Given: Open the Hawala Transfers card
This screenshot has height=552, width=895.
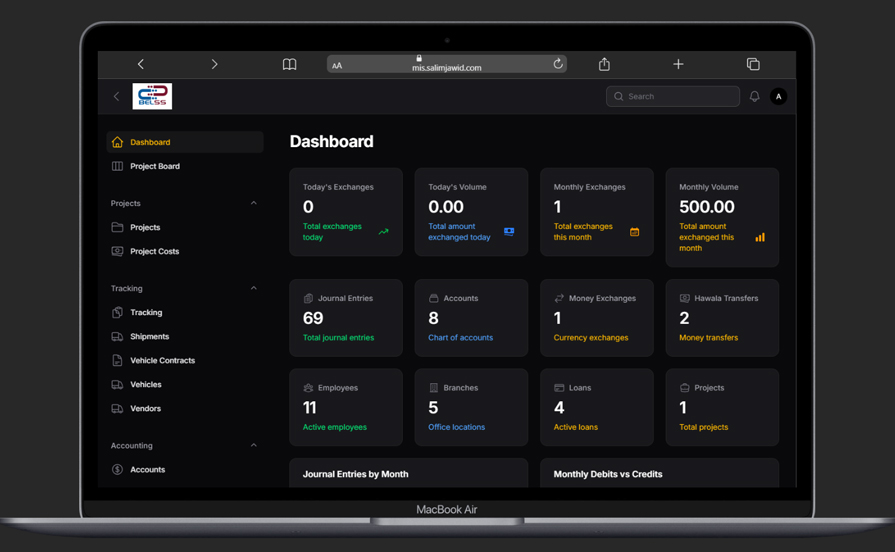Looking at the screenshot, I should 721,318.
